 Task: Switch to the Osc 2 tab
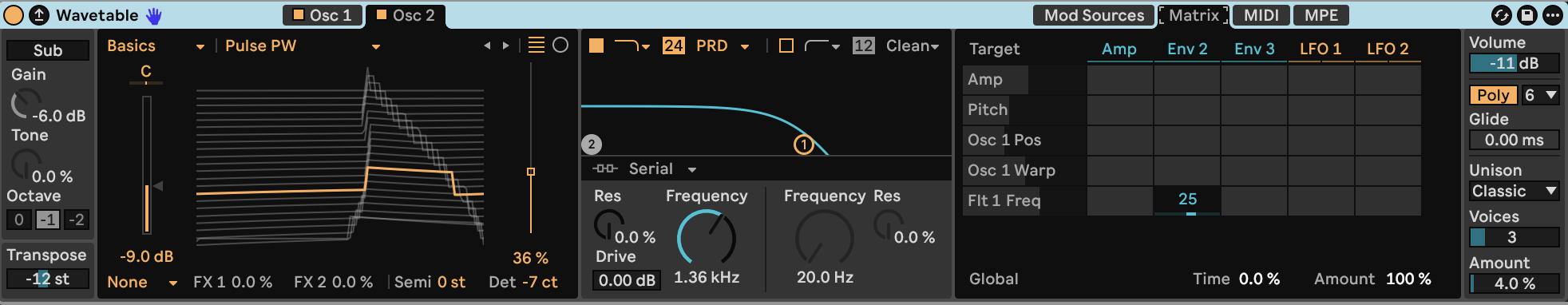click(x=406, y=15)
